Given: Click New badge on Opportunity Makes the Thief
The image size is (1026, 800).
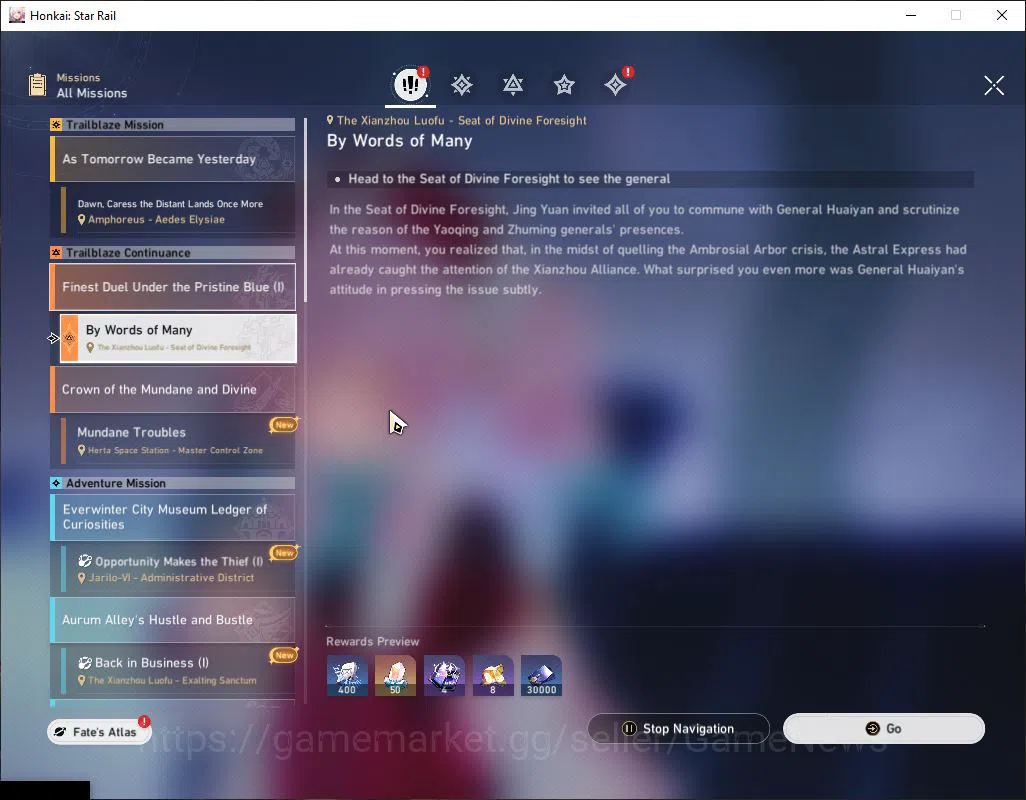Looking at the screenshot, I should coord(284,553).
